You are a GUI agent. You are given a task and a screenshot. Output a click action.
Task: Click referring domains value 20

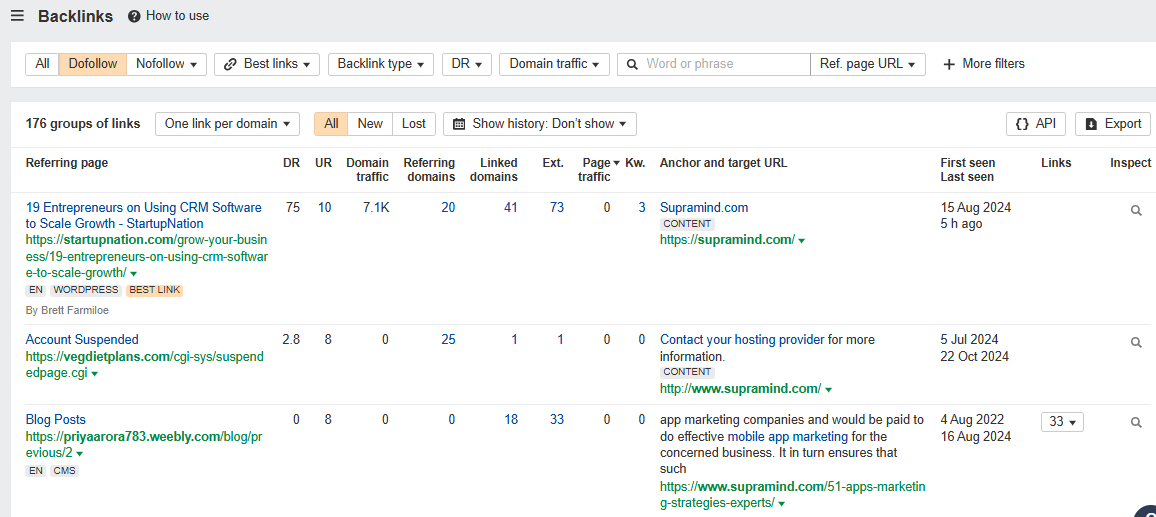pyautogui.click(x=448, y=208)
